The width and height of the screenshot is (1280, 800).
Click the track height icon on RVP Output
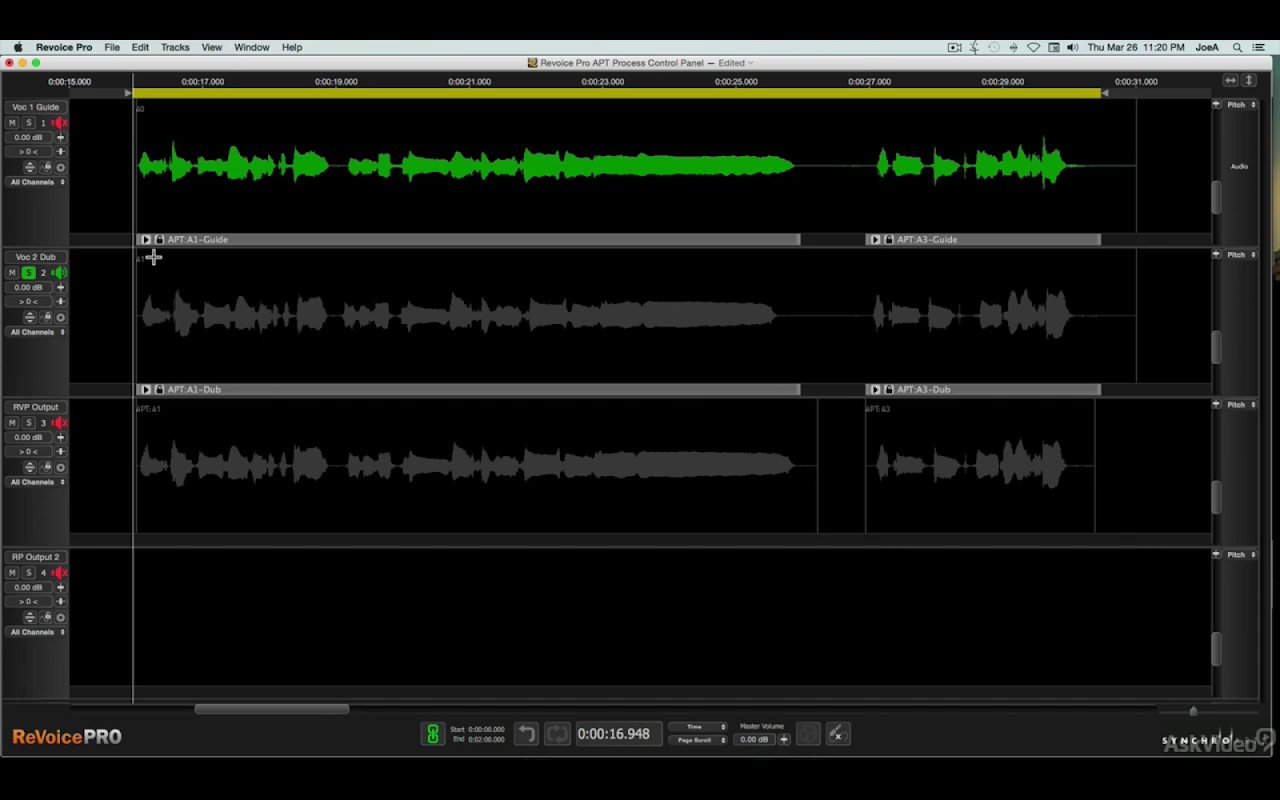pyautogui.click(x=30, y=467)
